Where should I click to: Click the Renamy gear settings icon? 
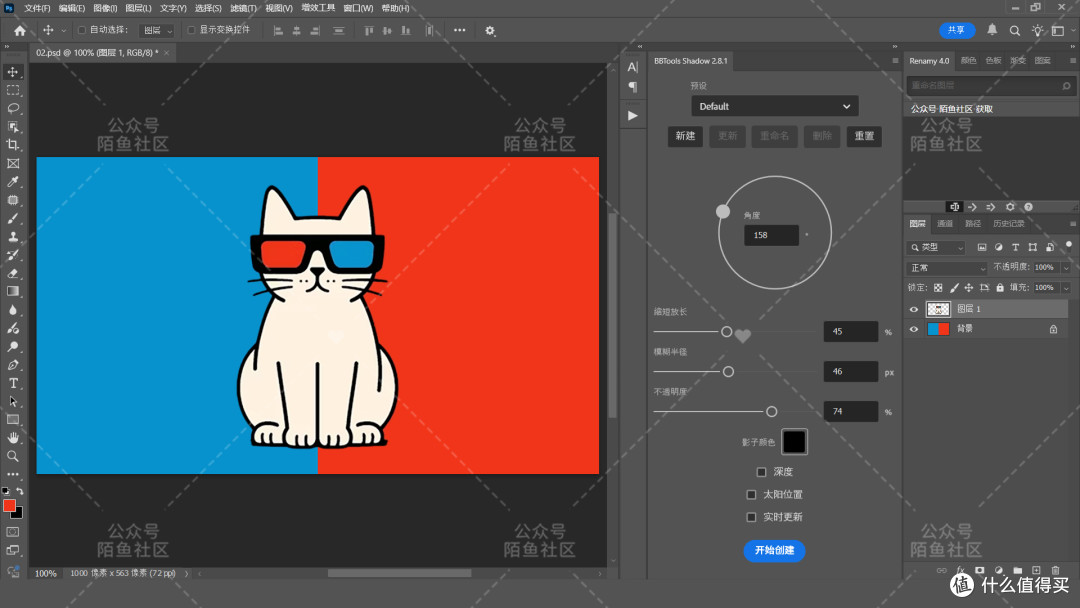(x=1010, y=207)
